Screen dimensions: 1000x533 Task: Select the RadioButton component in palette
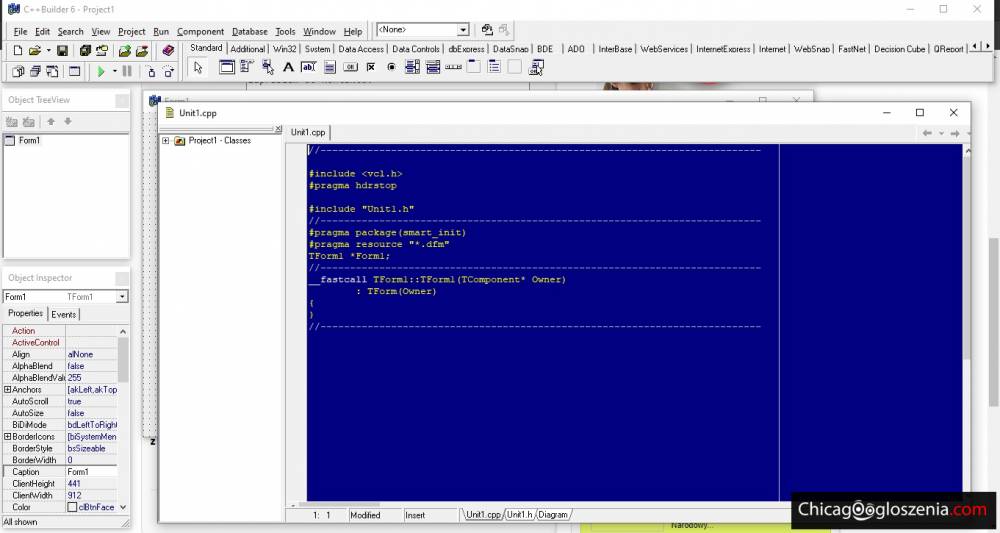click(x=391, y=68)
